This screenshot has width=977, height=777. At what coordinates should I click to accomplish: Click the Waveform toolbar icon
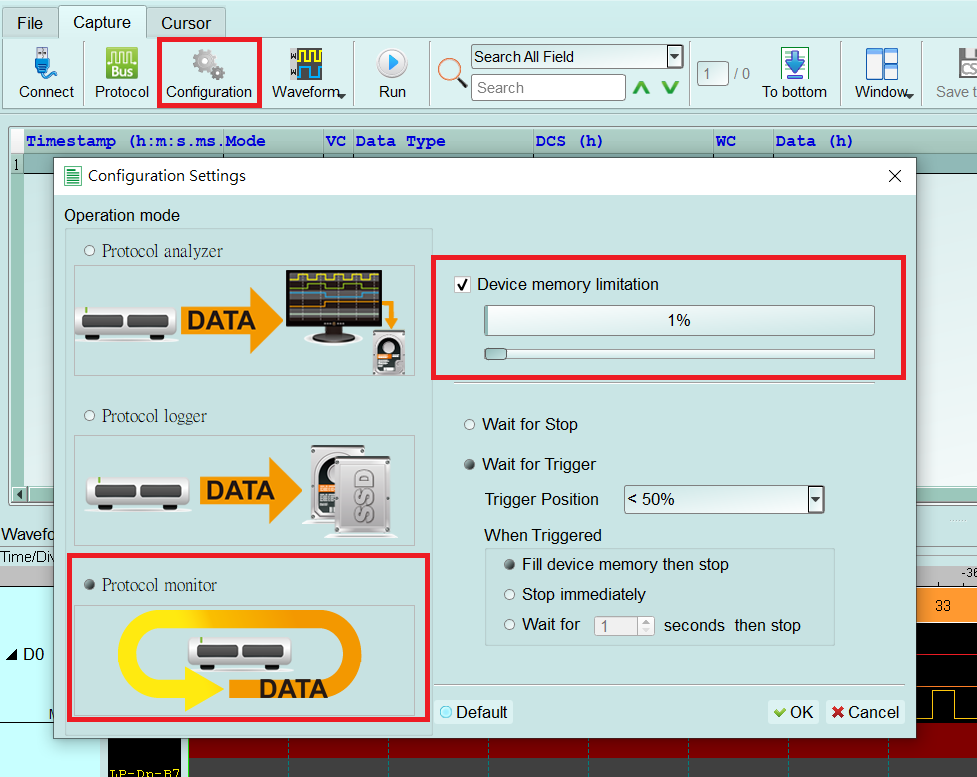pyautogui.click(x=306, y=64)
